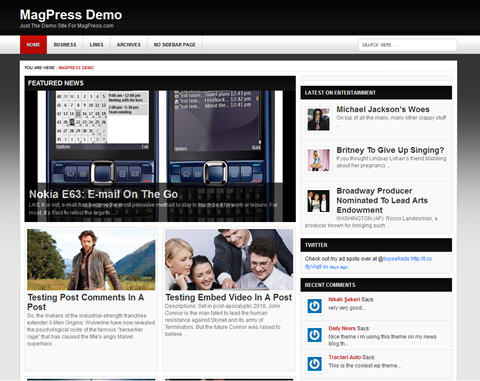Open Michael Jackson's Woes article

(x=383, y=109)
